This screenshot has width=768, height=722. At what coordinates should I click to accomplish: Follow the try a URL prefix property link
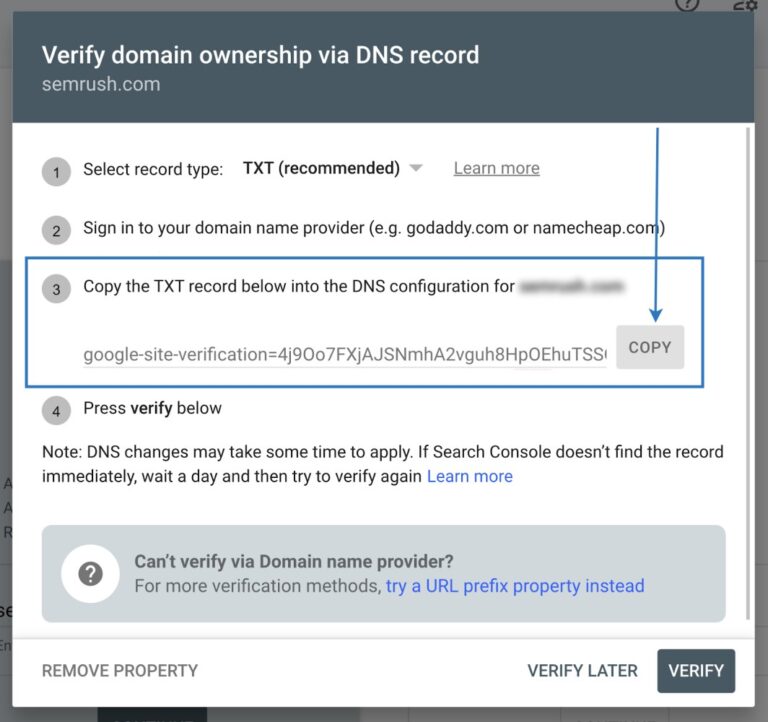tap(515, 586)
